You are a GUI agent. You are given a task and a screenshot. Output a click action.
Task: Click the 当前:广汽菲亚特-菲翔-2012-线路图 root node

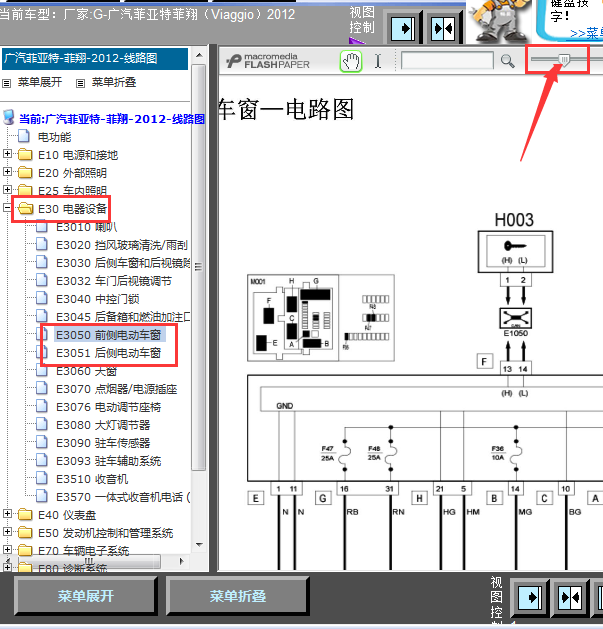point(112,119)
